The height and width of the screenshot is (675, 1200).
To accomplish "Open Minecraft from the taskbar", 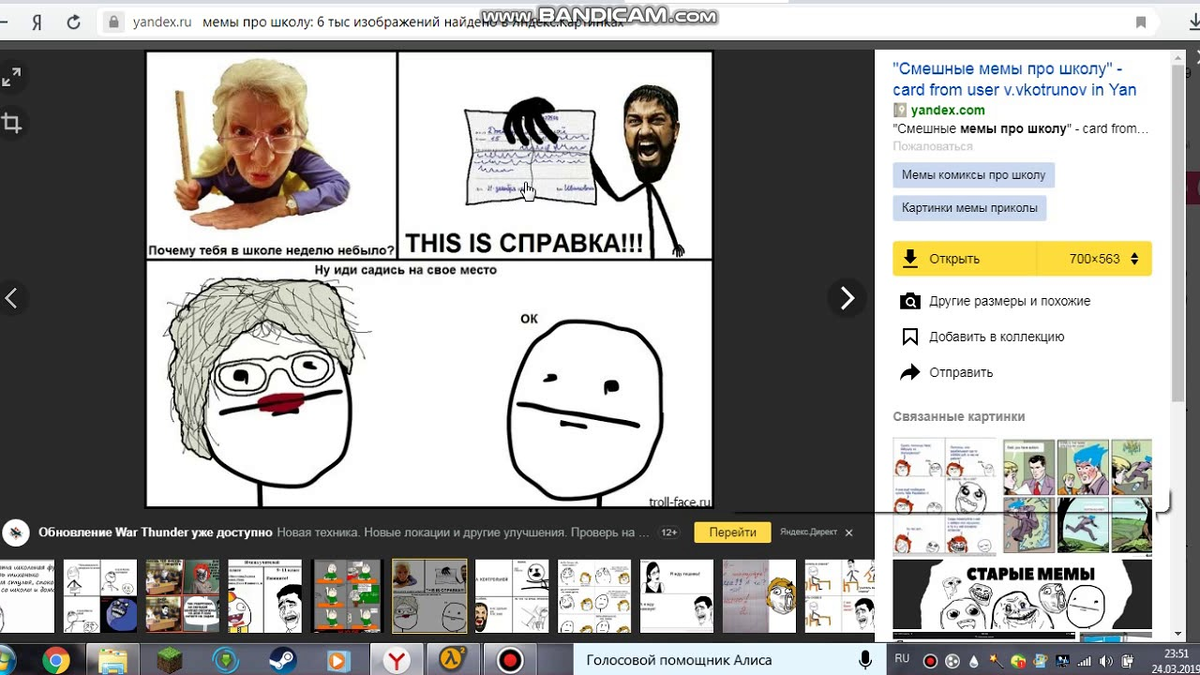I will pos(169,660).
